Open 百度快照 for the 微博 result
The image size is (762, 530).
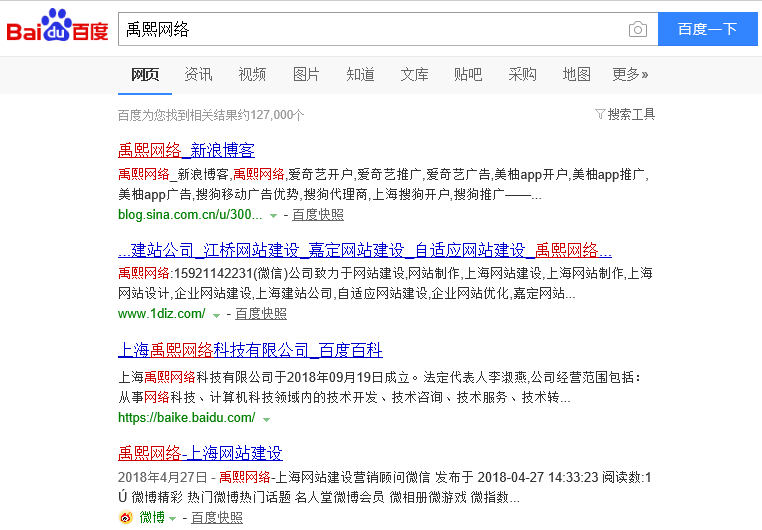pyautogui.click(x=217, y=518)
